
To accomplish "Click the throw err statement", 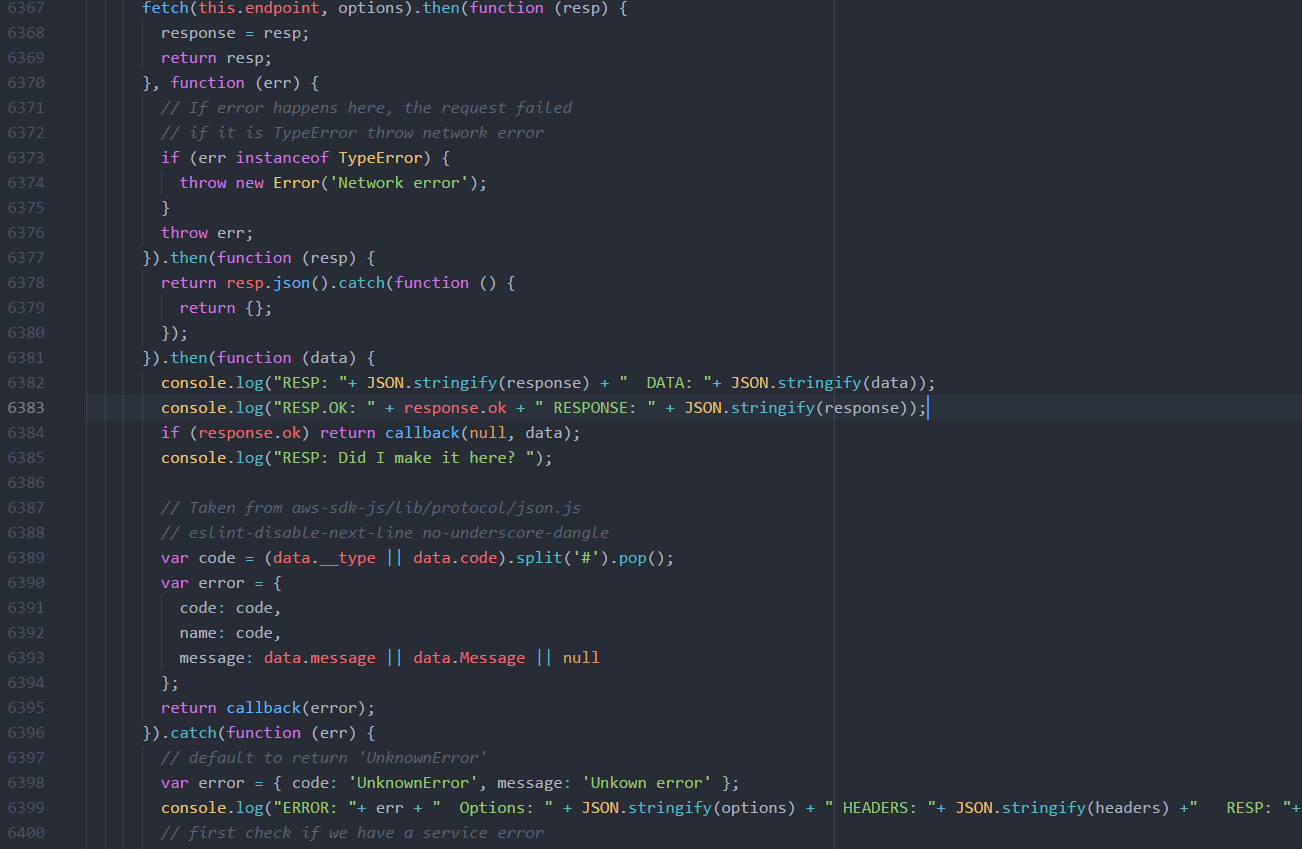I will click(x=205, y=232).
